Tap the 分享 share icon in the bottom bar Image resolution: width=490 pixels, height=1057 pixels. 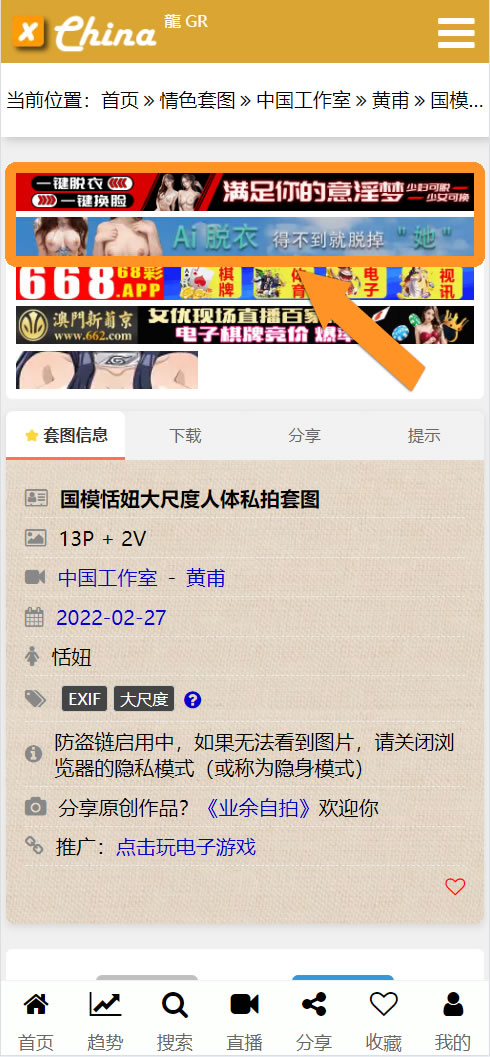click(314, 1004)
